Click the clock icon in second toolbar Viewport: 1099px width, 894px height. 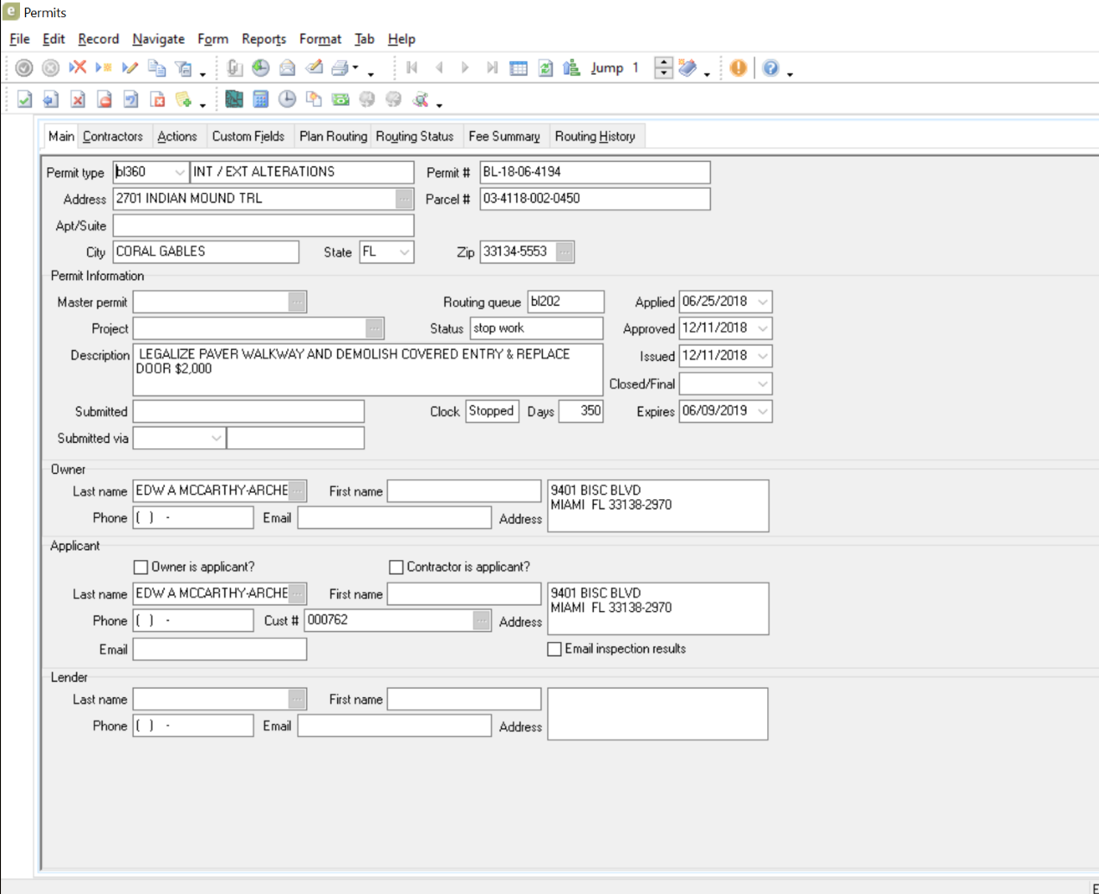(287, 99)
